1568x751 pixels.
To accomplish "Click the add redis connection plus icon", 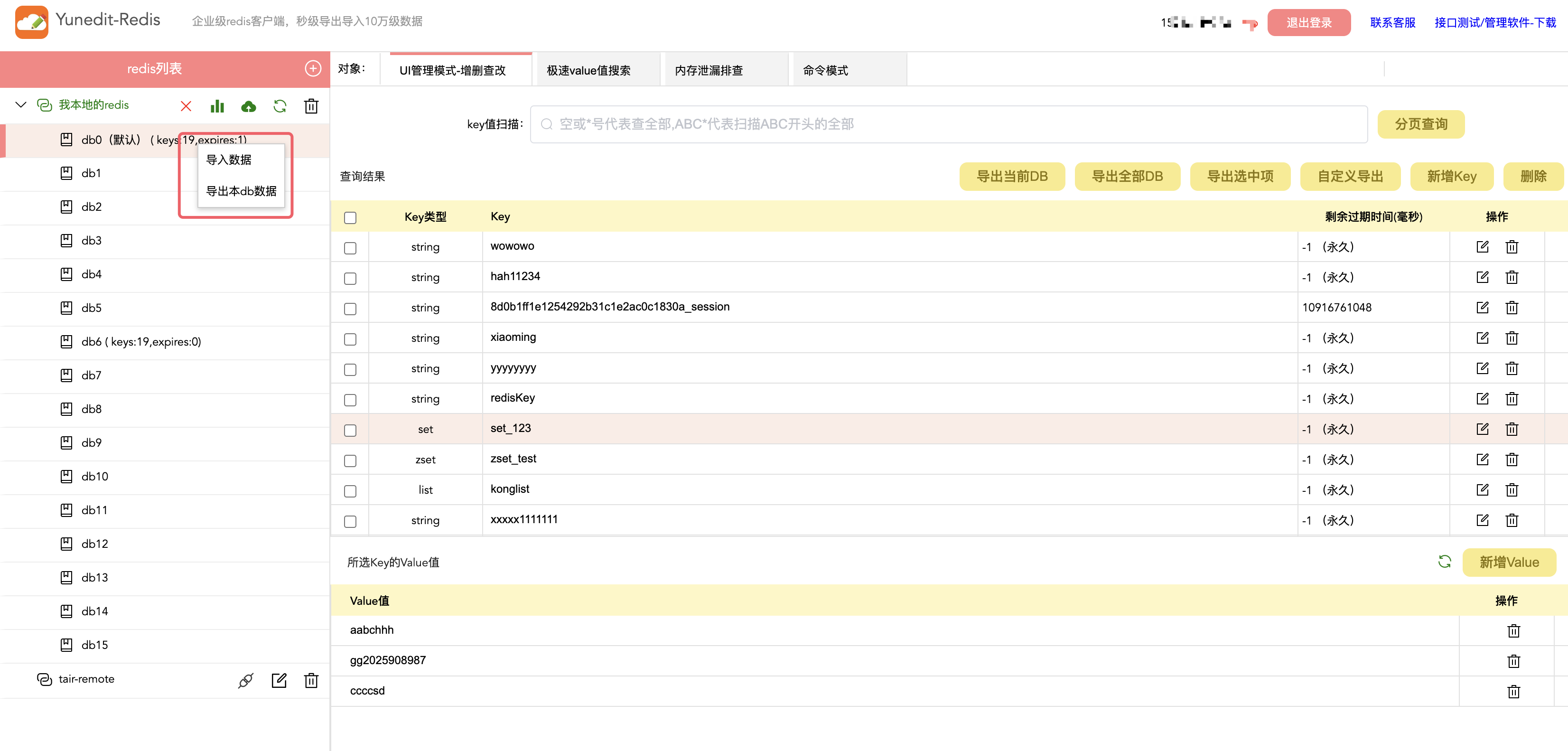I will point(313,68).
